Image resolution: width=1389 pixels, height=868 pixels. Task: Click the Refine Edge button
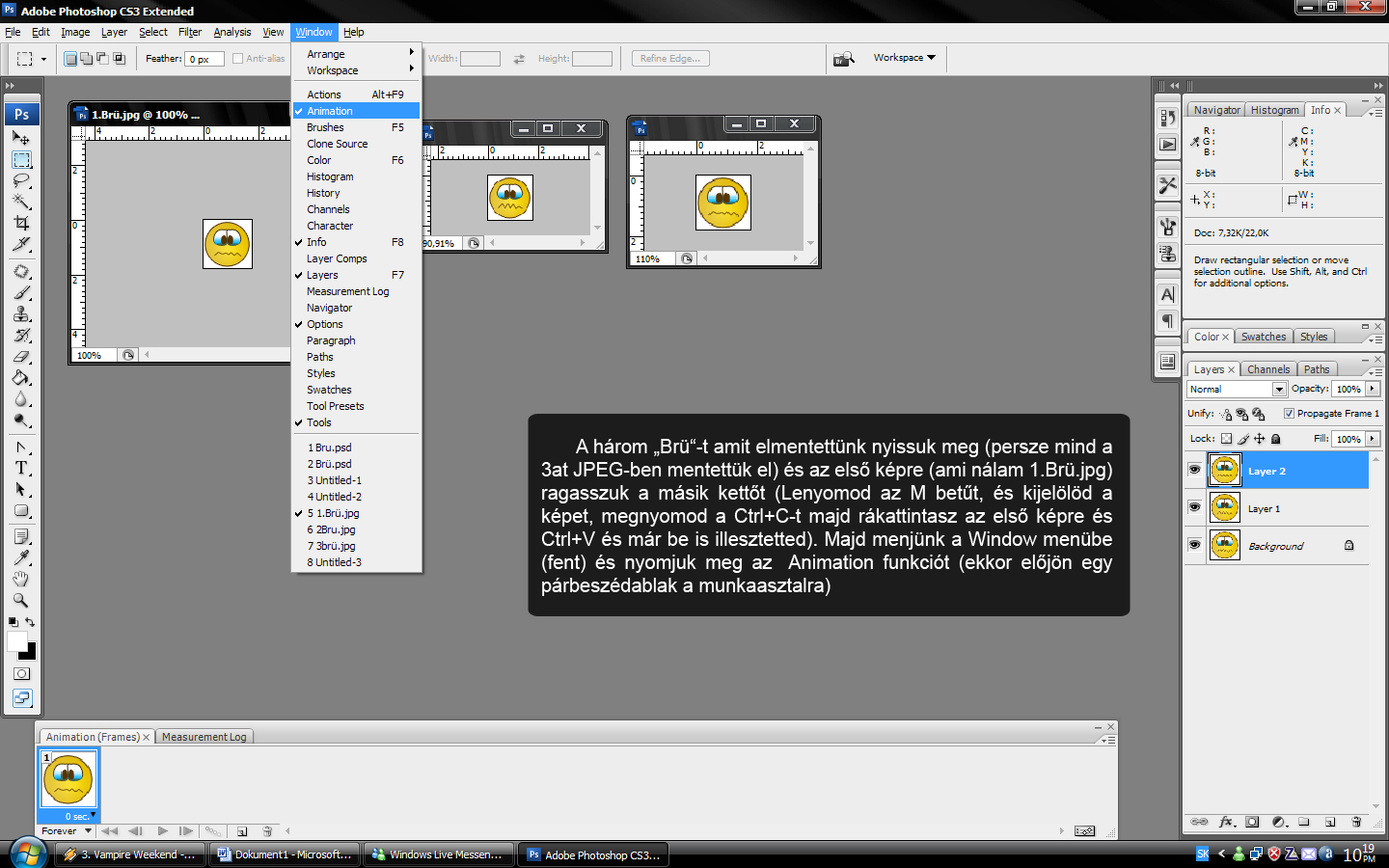670,59
